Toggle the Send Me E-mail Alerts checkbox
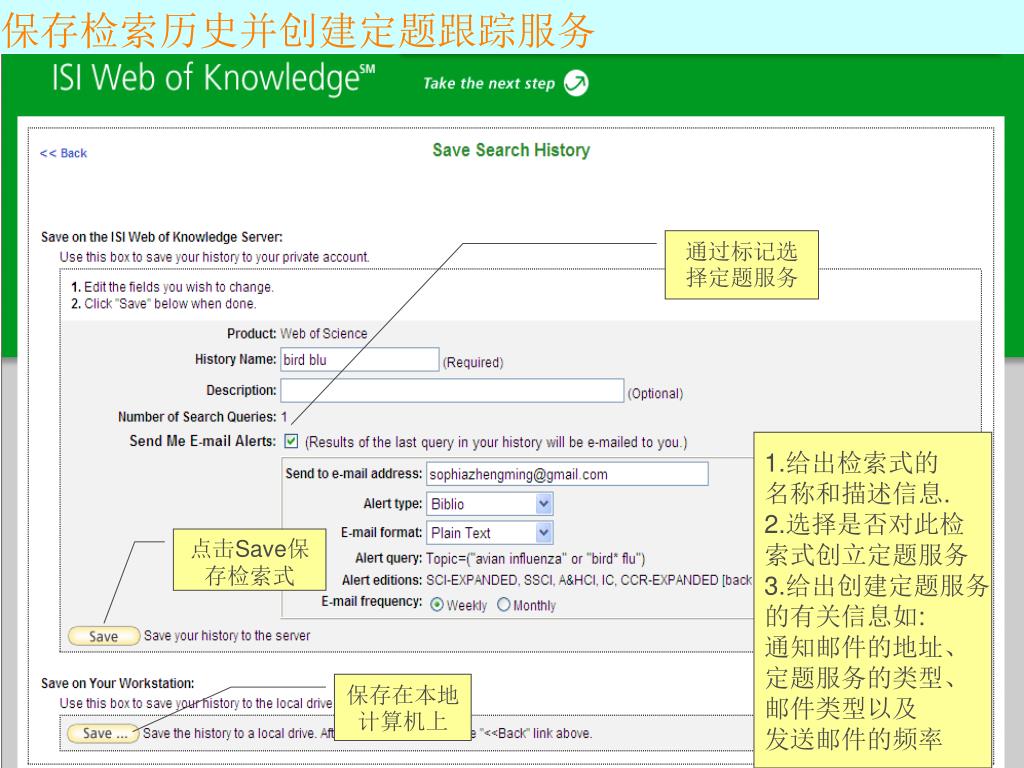Screen dimensions: 1024x768 pyautogui.click(x=291, y=441)
